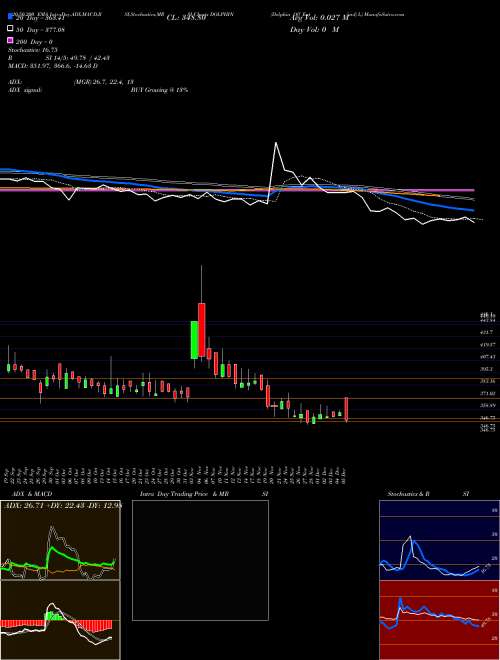Open the red RSI chart panel

439,620
